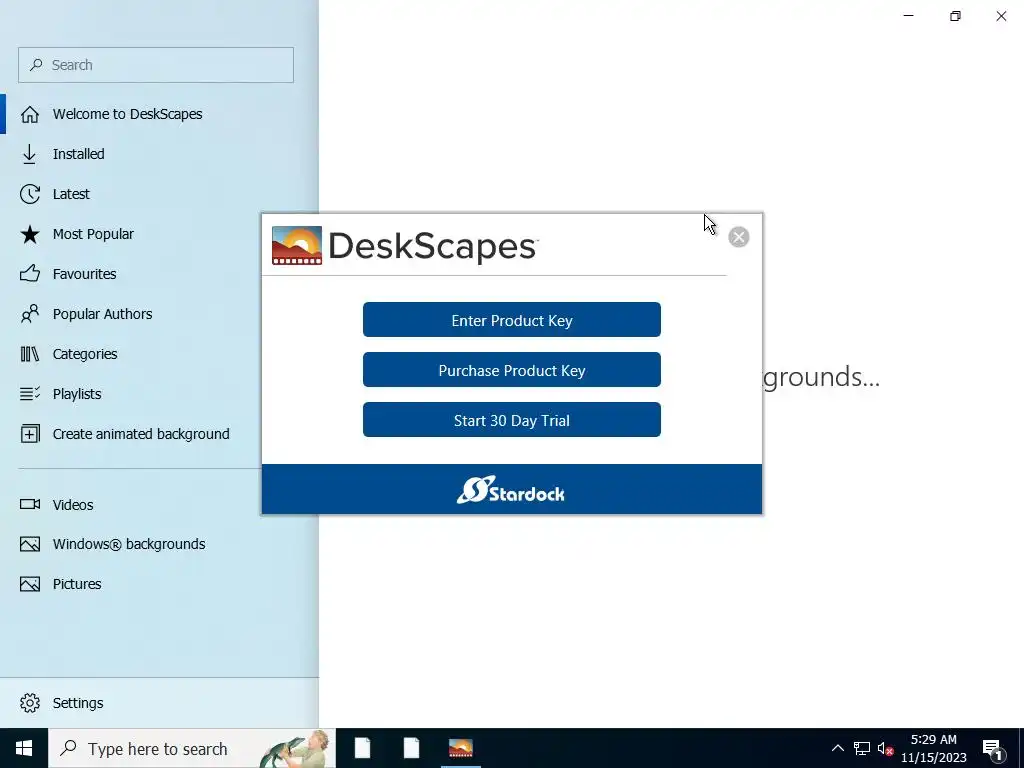
Task: Click the gear icon for Settings
Action: (29, 703)
